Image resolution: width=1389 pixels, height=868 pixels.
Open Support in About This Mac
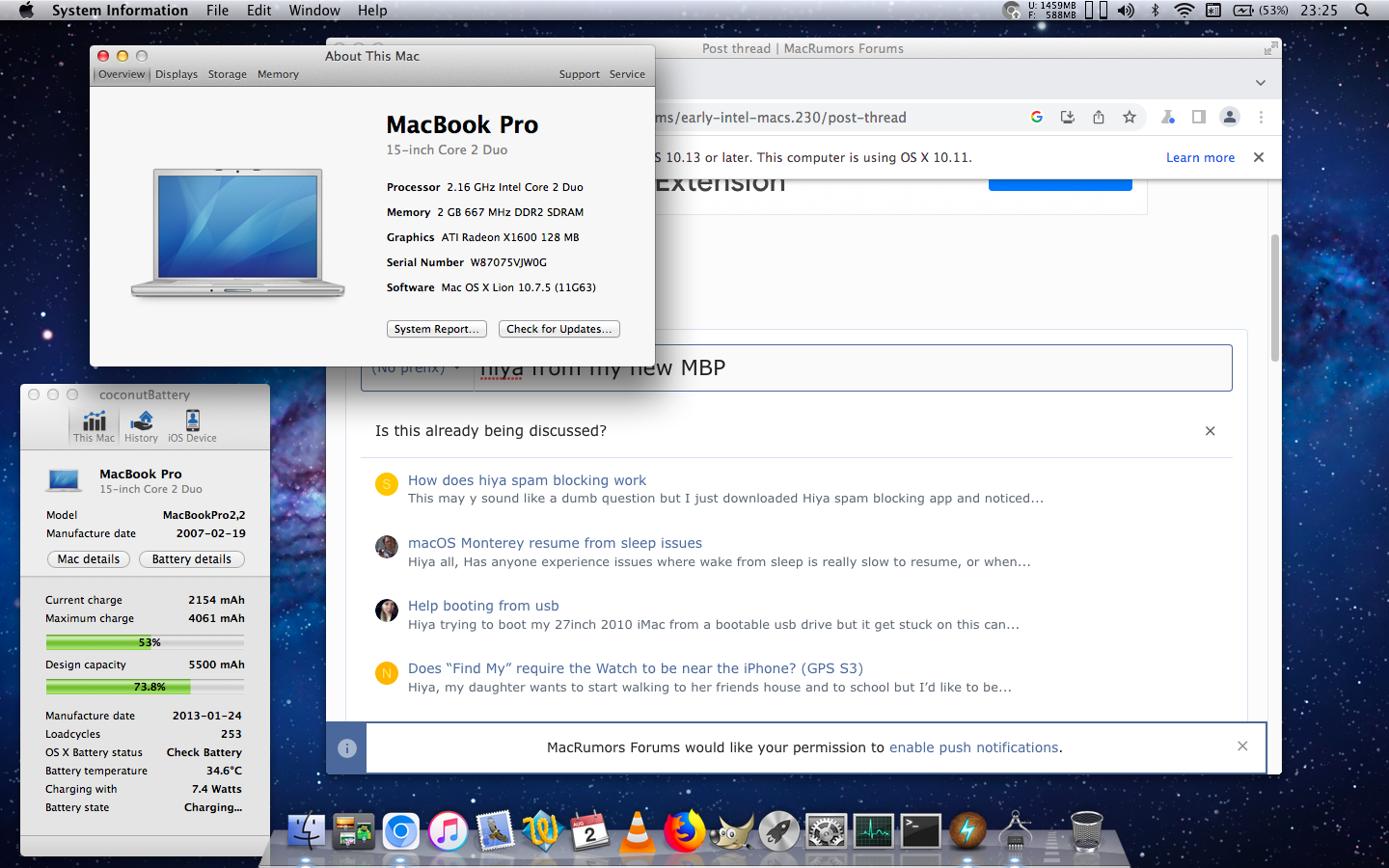point(580,74)
